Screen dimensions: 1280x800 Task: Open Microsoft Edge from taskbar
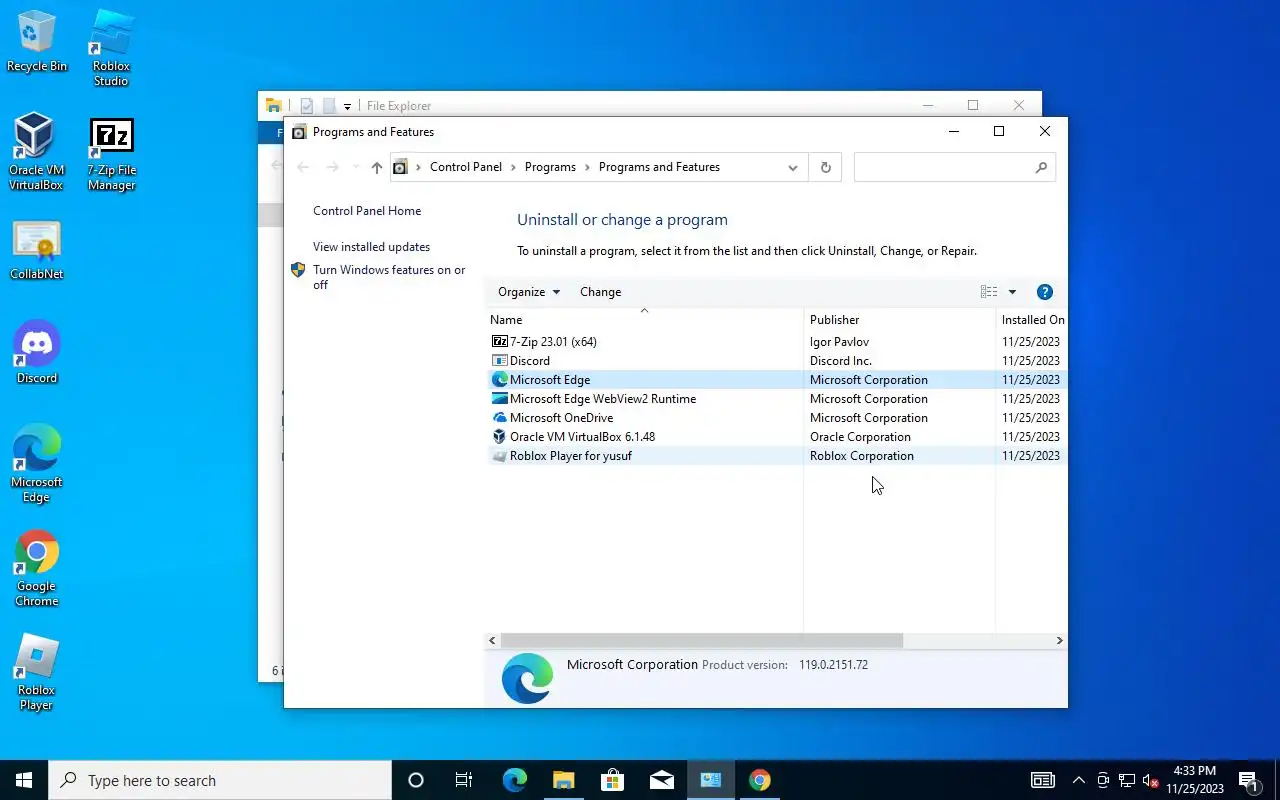click(514, 780)
